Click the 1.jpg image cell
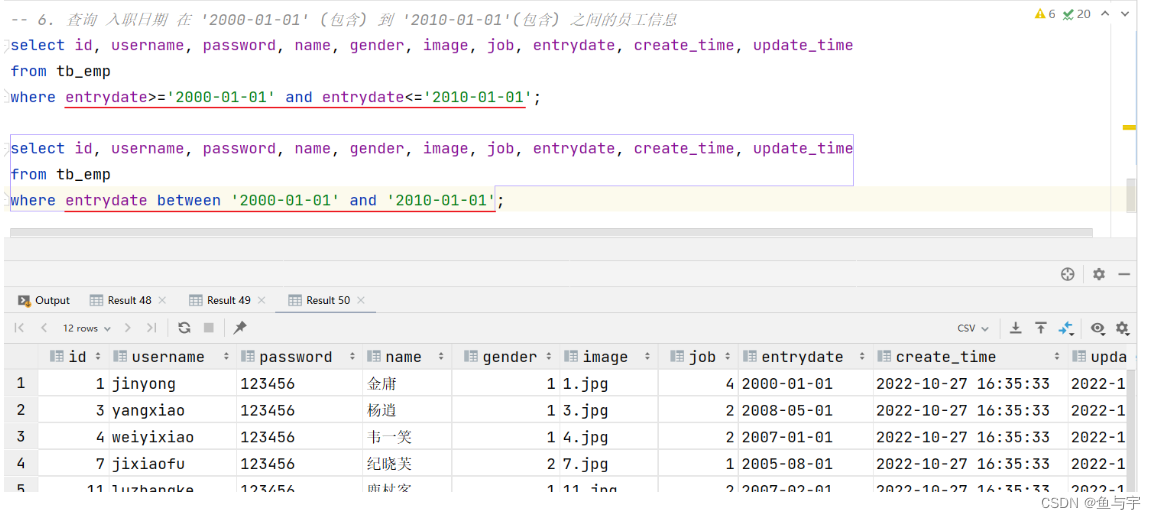Image resolution: width=1156 pixels, height=519 pixels. tap(609, 383)
